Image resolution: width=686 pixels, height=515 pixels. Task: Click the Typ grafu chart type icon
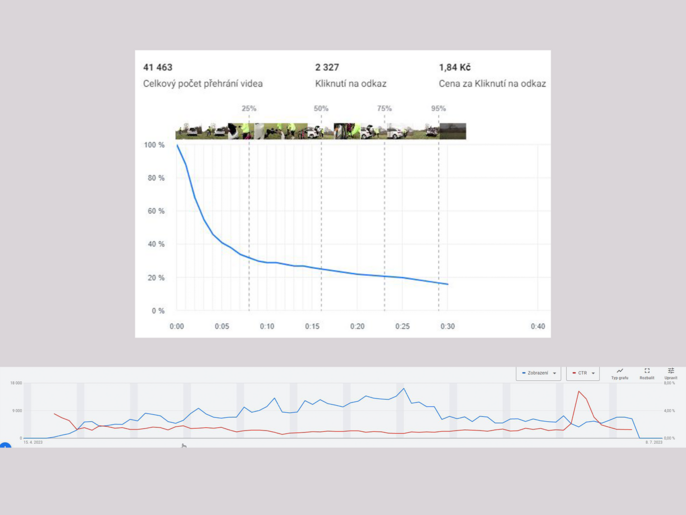point(619,372)
